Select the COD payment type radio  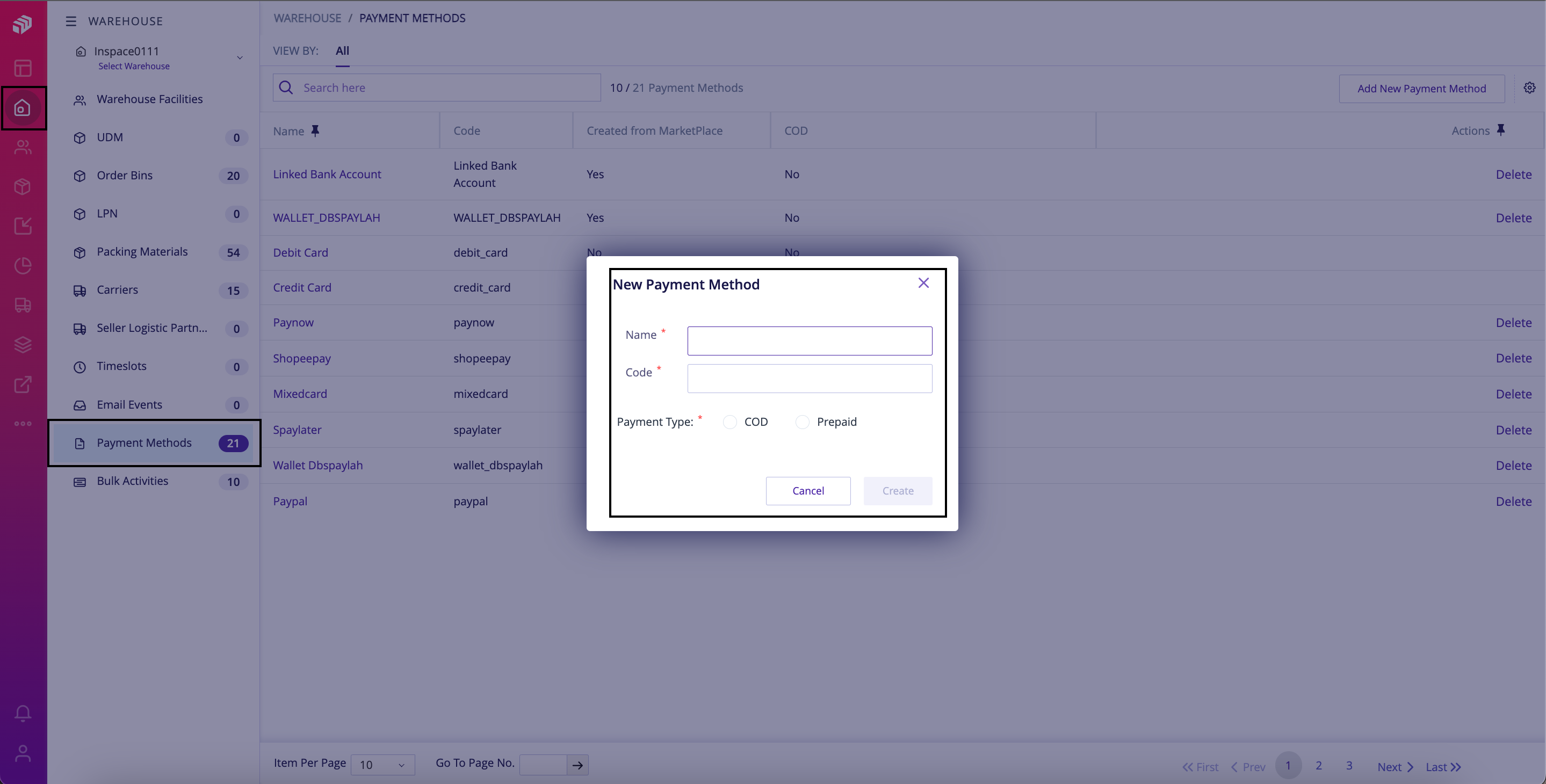pyautogui.click(x=730, y=422)
